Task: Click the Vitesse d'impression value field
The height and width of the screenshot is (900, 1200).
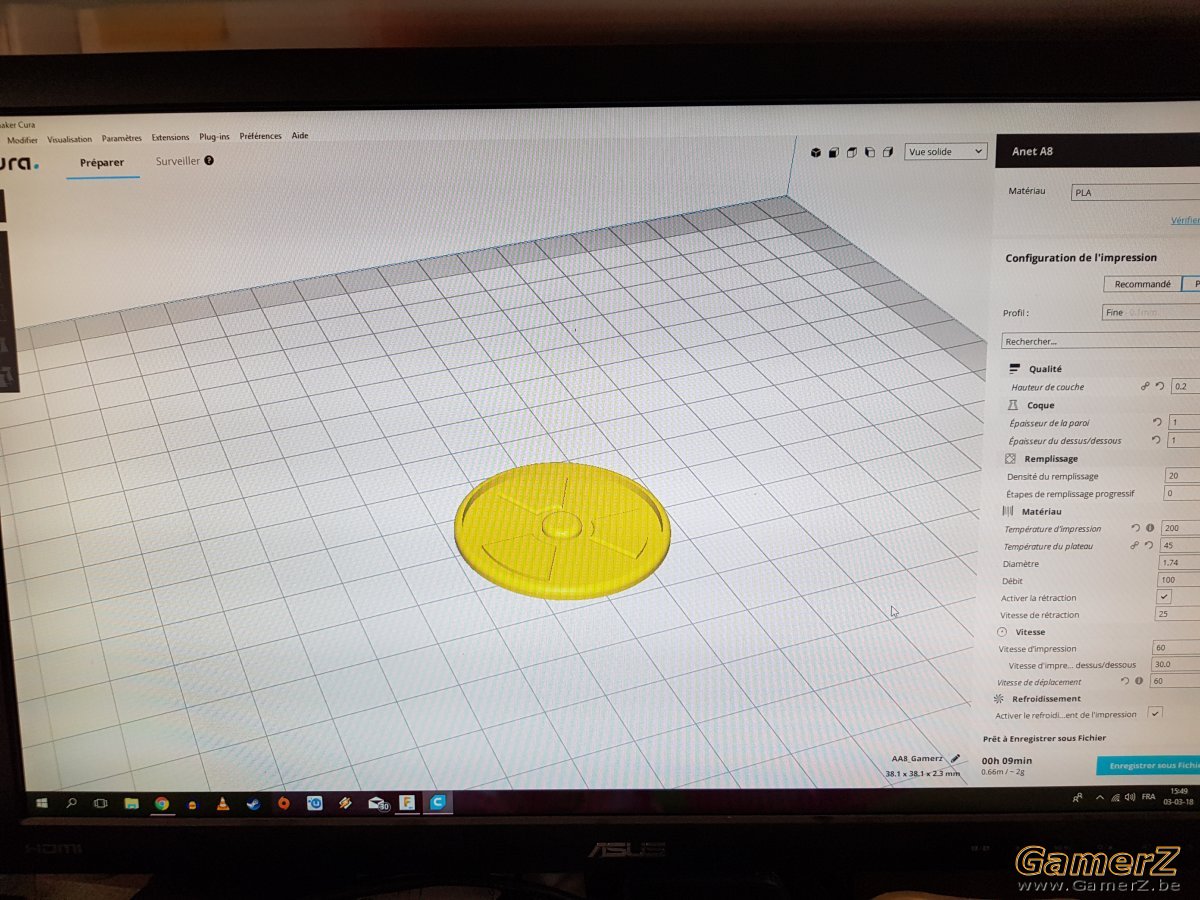Action: 1176,648
